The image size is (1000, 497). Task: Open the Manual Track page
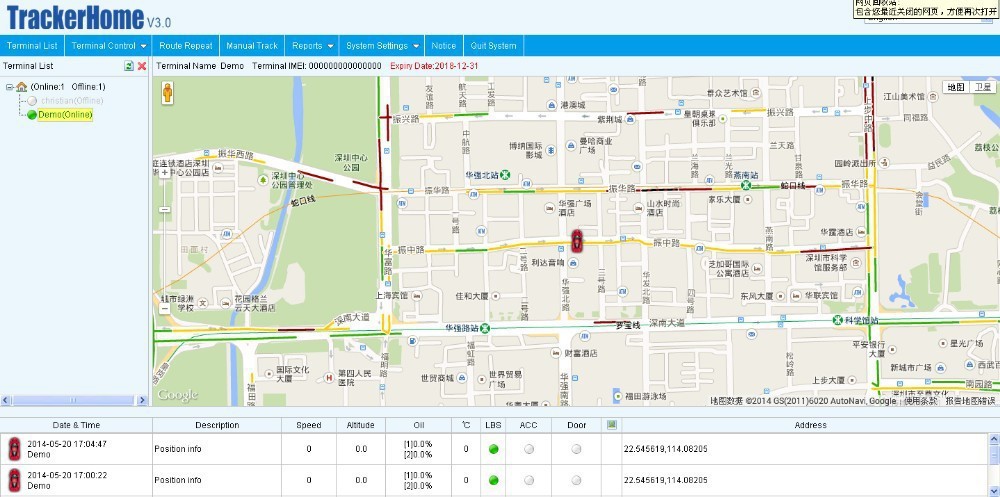coord(252,46)
